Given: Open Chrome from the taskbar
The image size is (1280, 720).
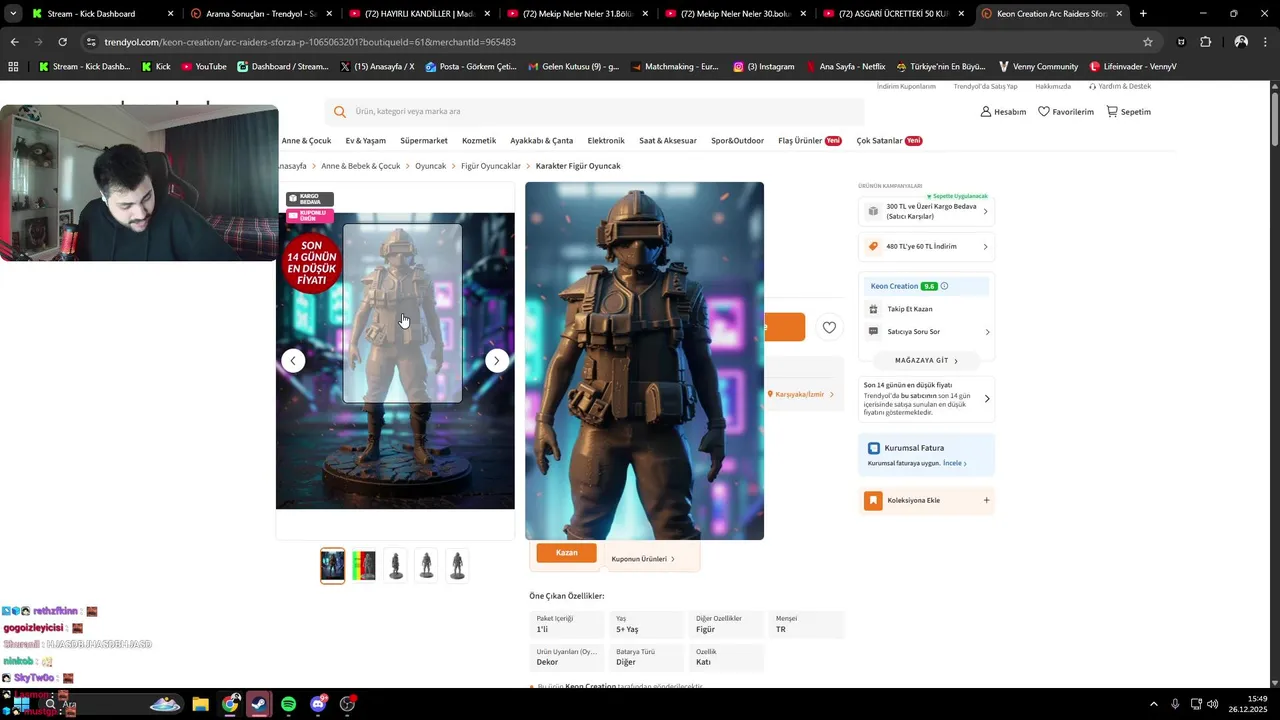Looking at the screenshot, I should (230, 704).
